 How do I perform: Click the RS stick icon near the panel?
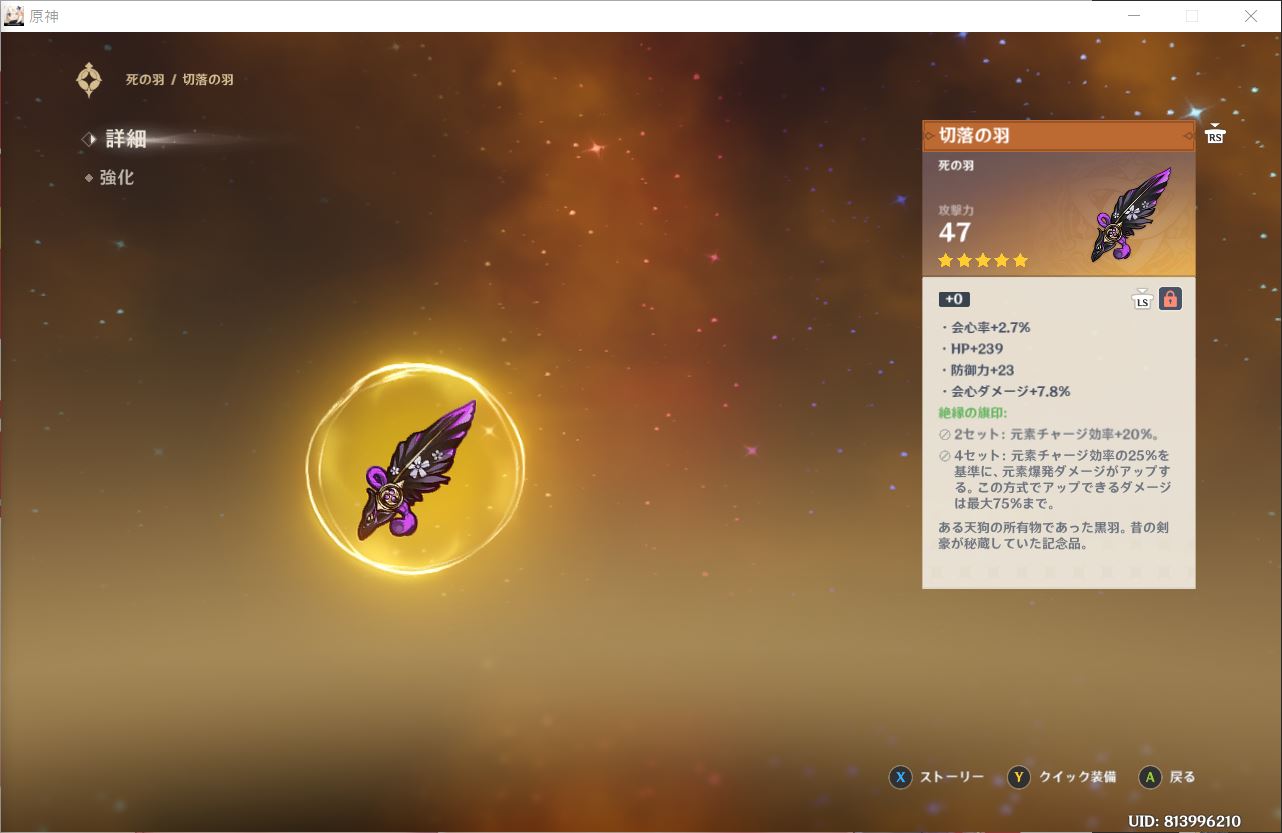tap(1214, 134)
